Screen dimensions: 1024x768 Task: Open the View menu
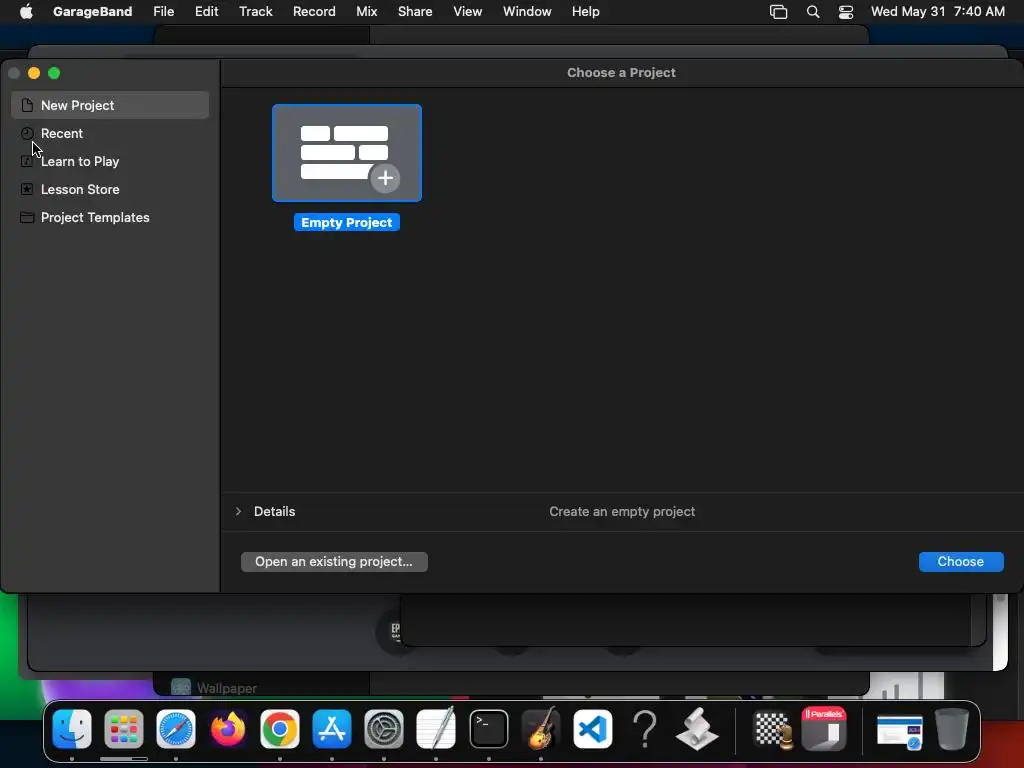(468, 11)
